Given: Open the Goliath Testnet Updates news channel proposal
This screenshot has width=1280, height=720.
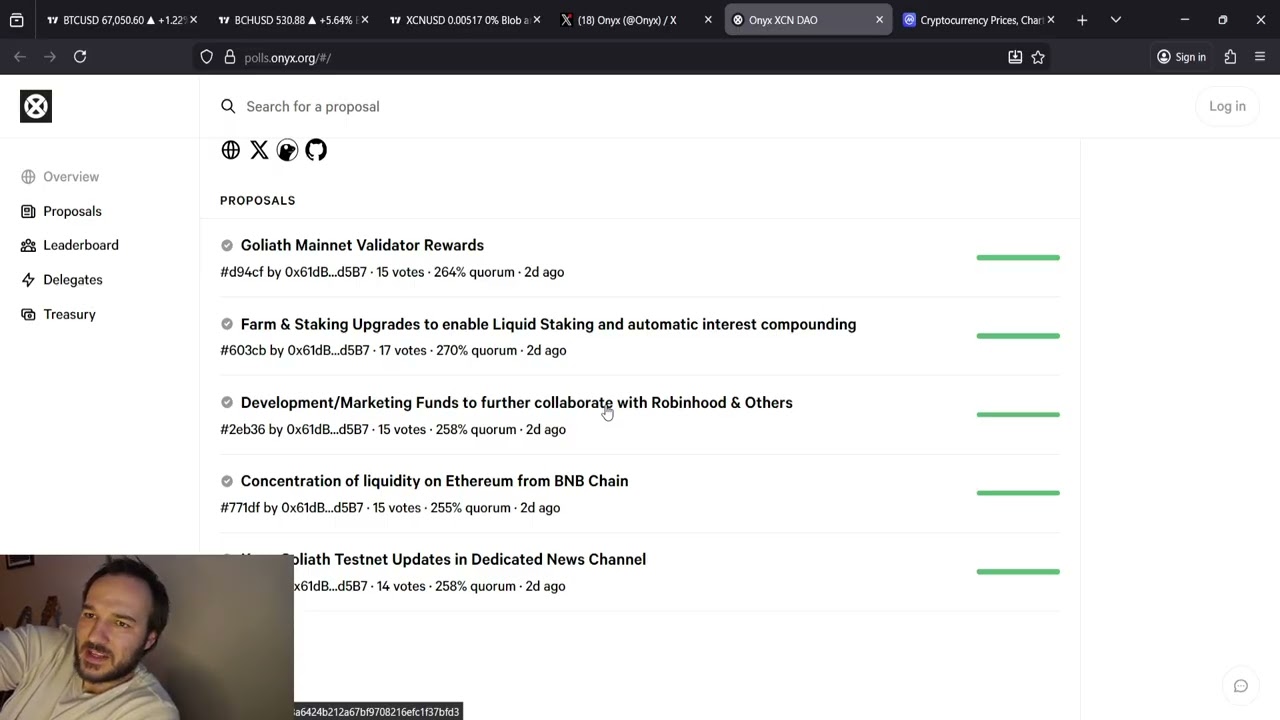Looking at the screenshot, I should 443,559.
